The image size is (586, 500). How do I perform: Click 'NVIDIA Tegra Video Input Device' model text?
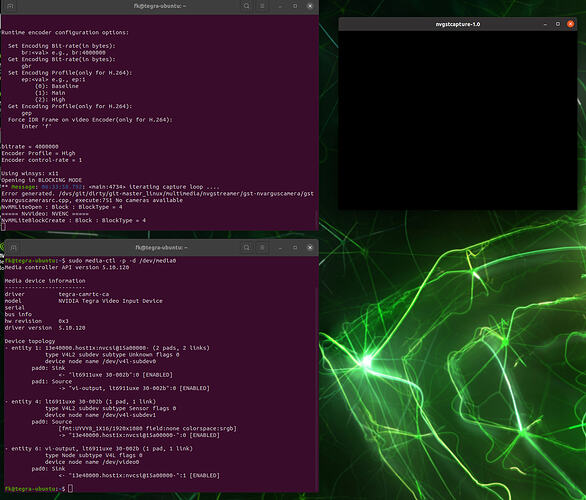(x=111, y=301)
